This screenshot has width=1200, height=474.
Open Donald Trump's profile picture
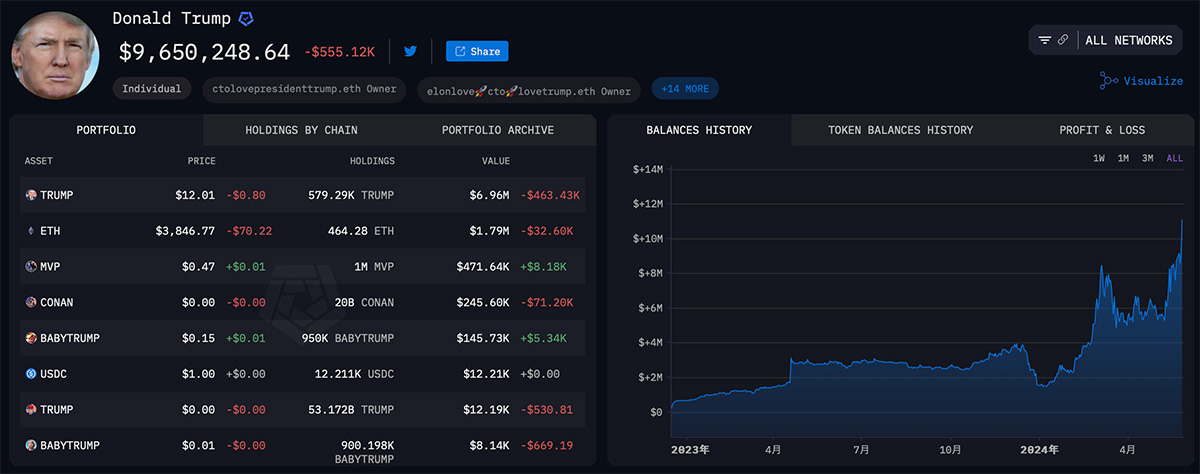[x=55, y=55]
